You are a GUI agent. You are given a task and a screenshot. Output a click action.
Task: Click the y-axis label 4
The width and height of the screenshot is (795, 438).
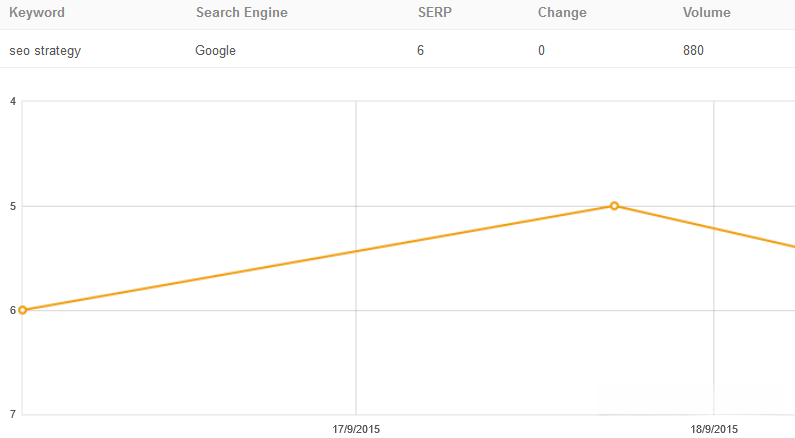point(12,102)
